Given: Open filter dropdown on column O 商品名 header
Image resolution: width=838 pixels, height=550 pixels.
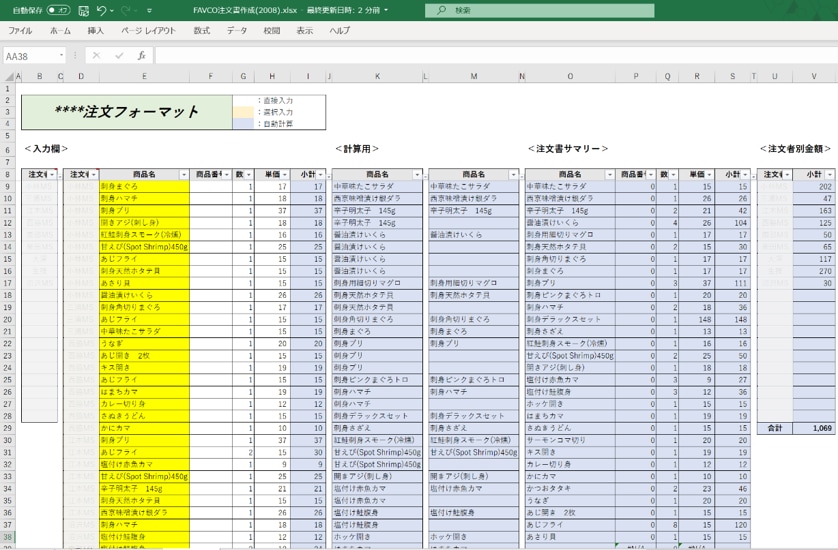Looking at the screenshot, I should 610,175.
